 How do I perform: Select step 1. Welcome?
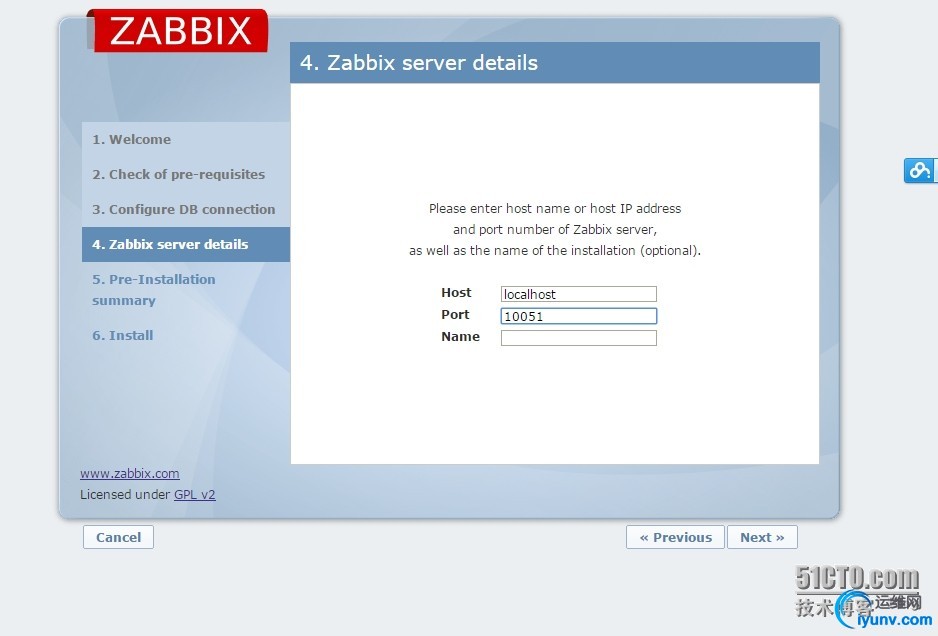tap(131, 139)
